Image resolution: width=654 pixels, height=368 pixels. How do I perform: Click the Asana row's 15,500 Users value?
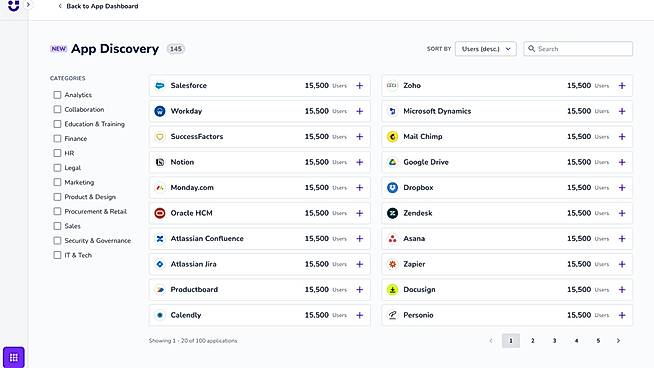coord(588,239)
